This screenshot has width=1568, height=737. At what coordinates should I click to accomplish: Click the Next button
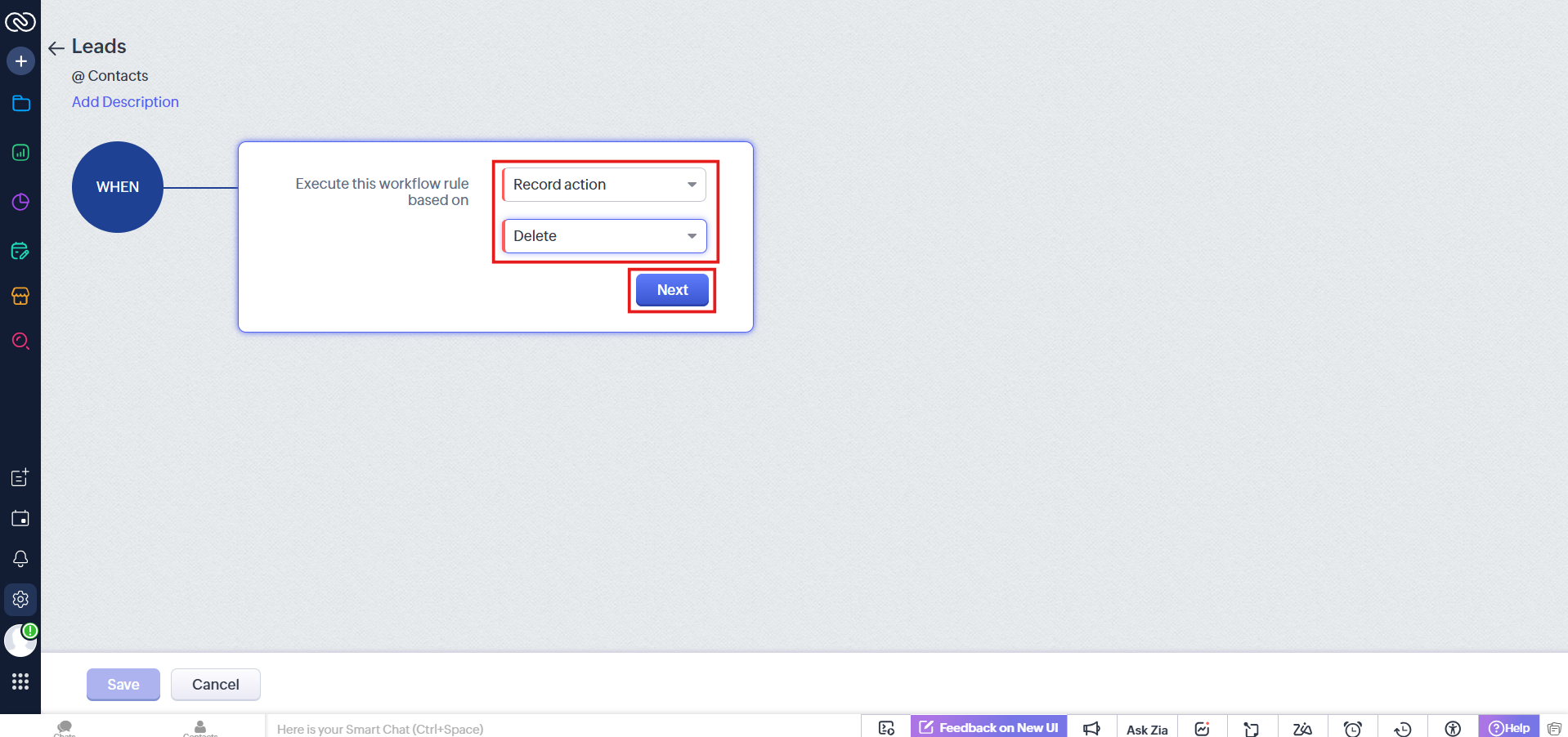pyautogui.click(x=672, y=290)
